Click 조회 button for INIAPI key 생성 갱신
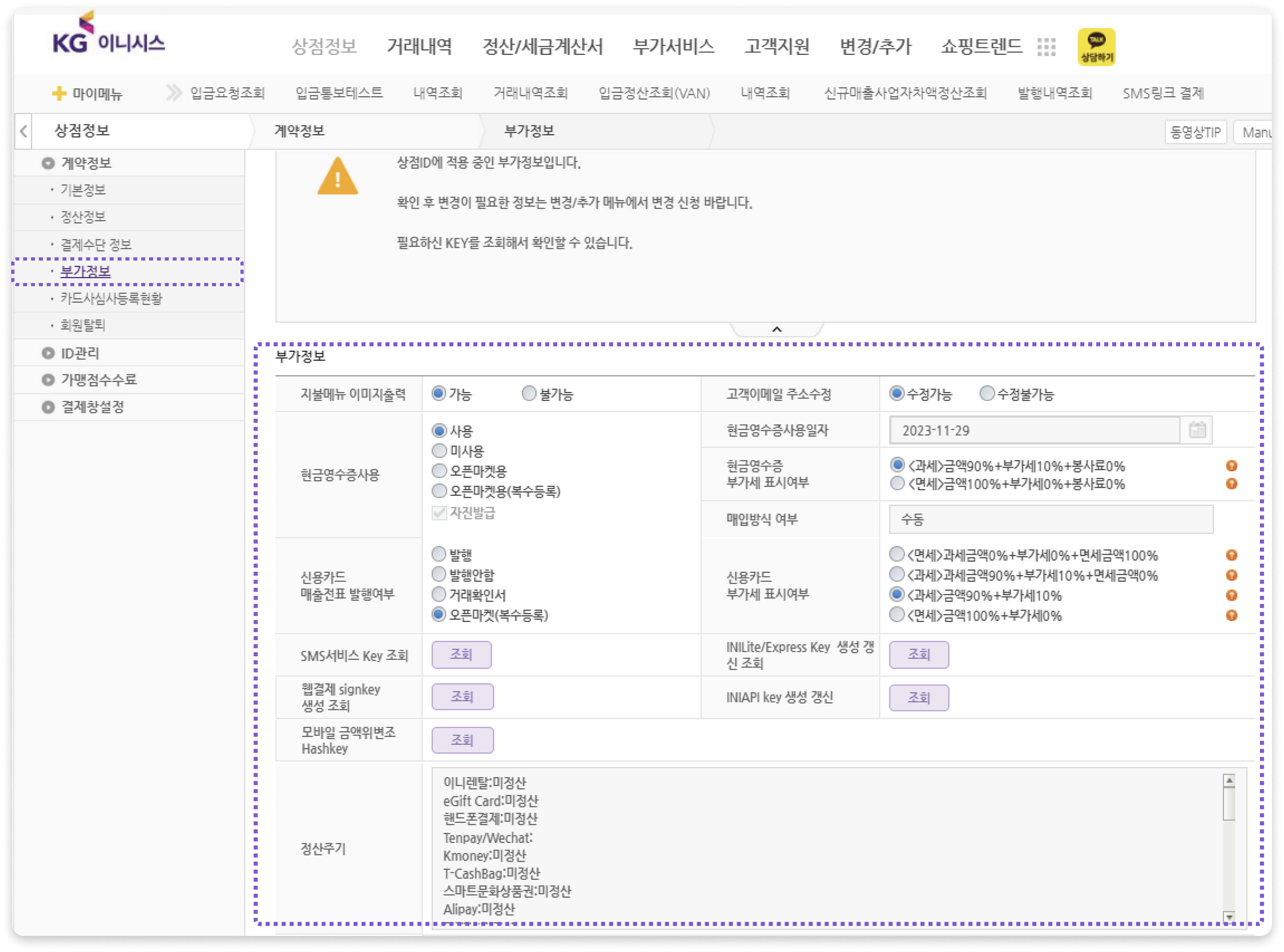This screenshot has height=952, width=1284. click(x=919, y=697)
